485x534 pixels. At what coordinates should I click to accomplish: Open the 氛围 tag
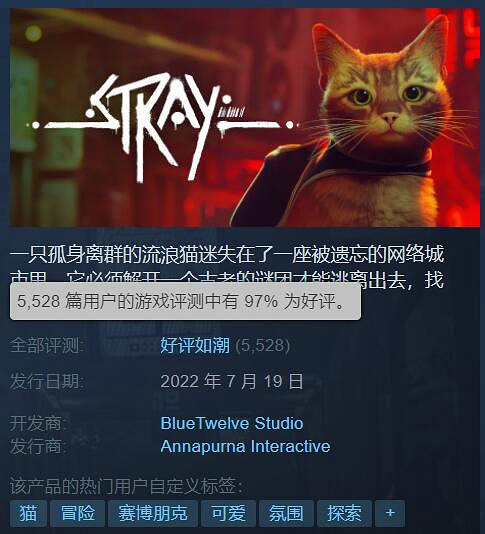point(286,513)
